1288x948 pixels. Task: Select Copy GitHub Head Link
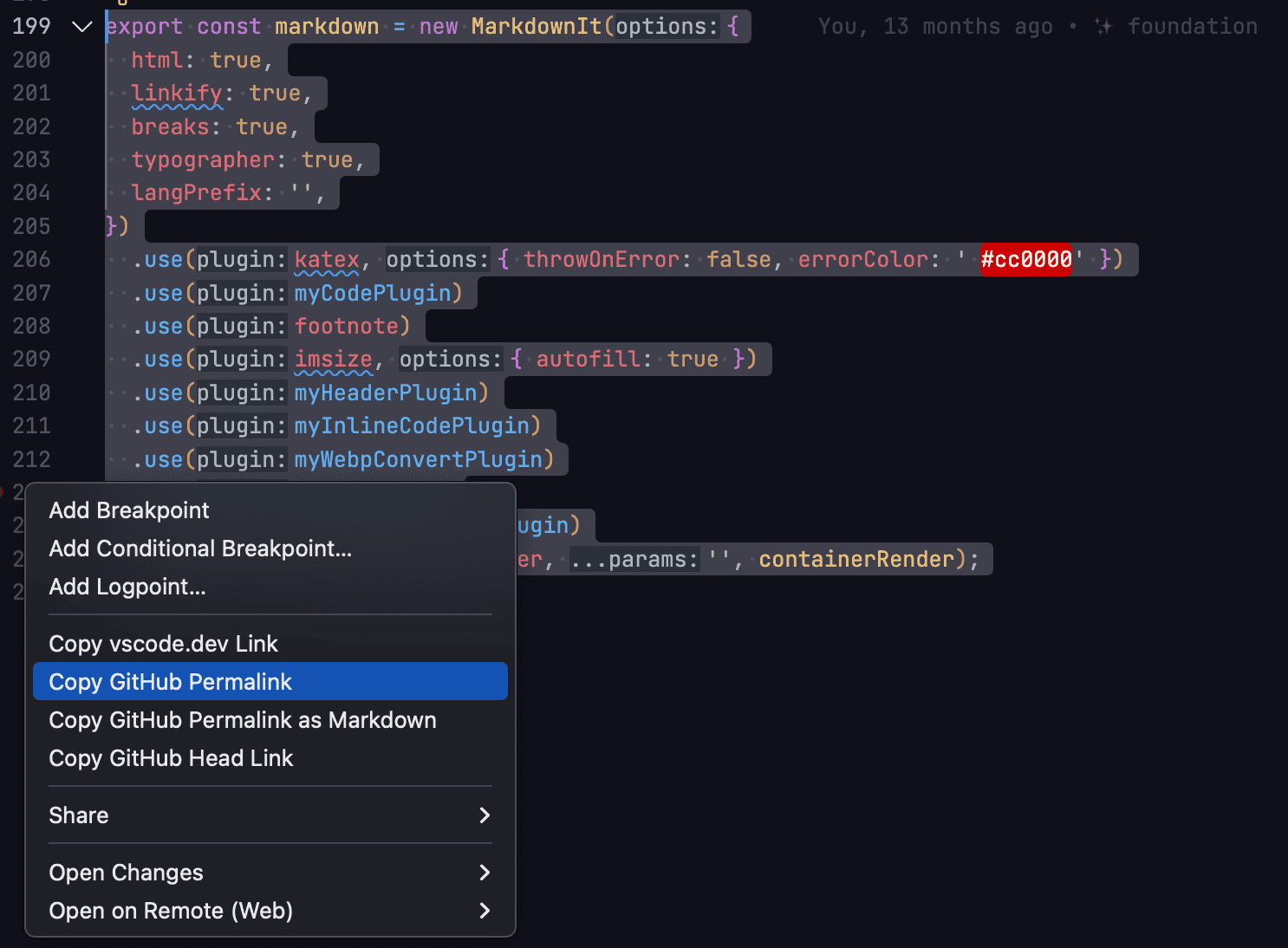171,758
